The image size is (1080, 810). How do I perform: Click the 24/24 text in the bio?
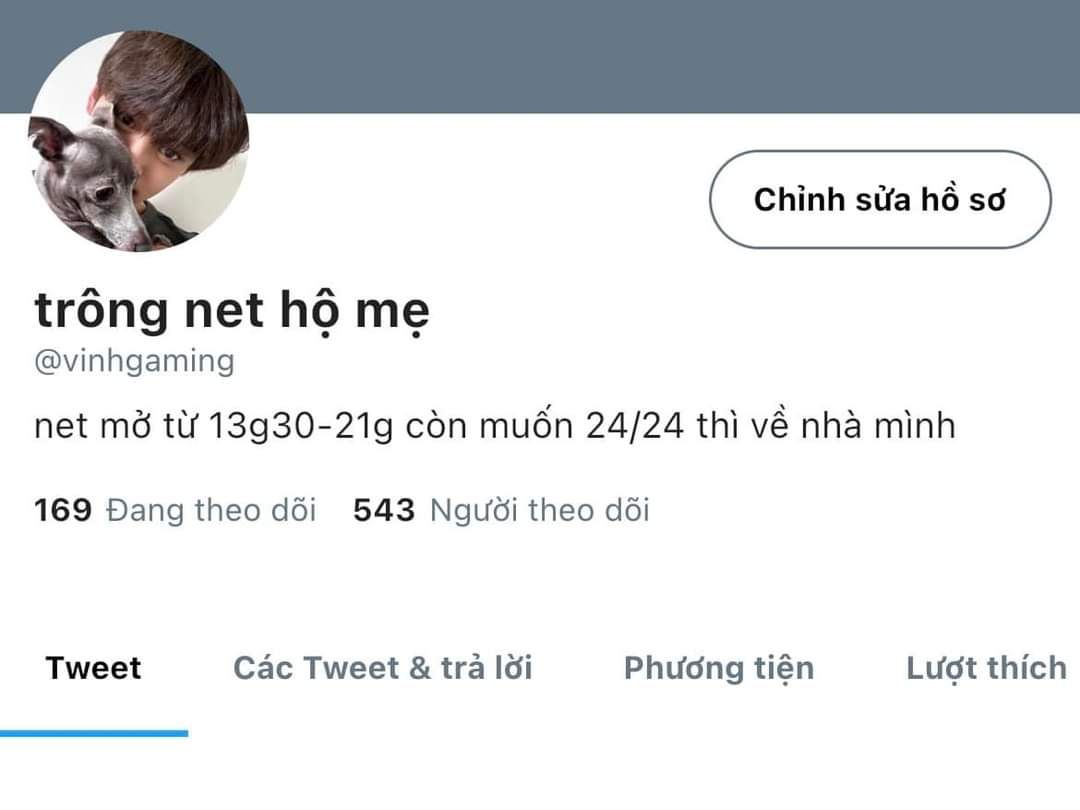pyautogui.click(x=634, y=426)
